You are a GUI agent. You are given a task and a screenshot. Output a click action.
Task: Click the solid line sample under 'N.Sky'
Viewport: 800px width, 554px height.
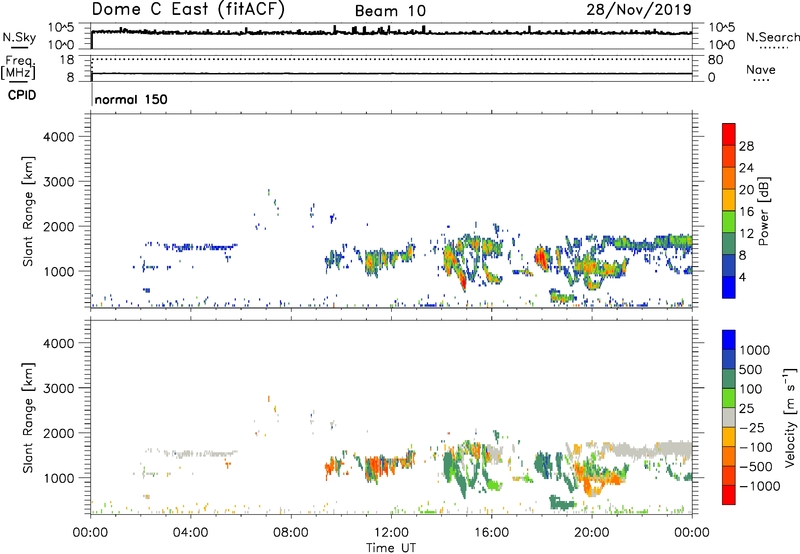19,48
